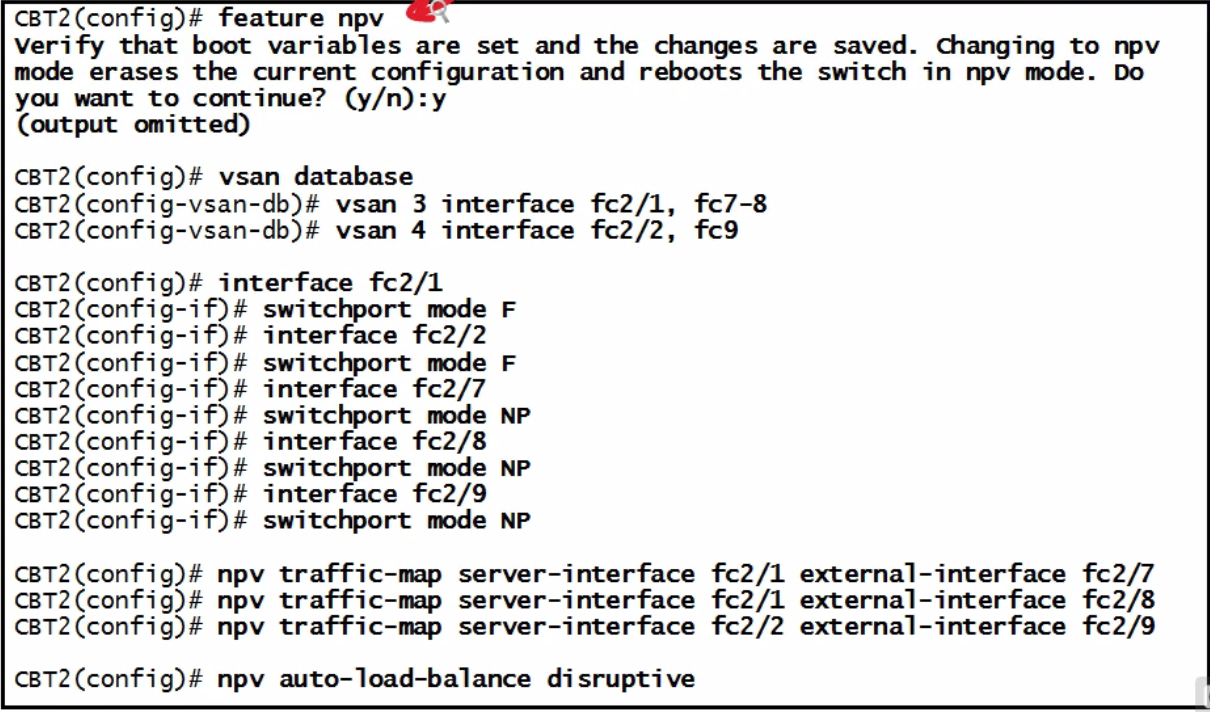Select the 'interface fc2/2' command

(x=375, y=335)
